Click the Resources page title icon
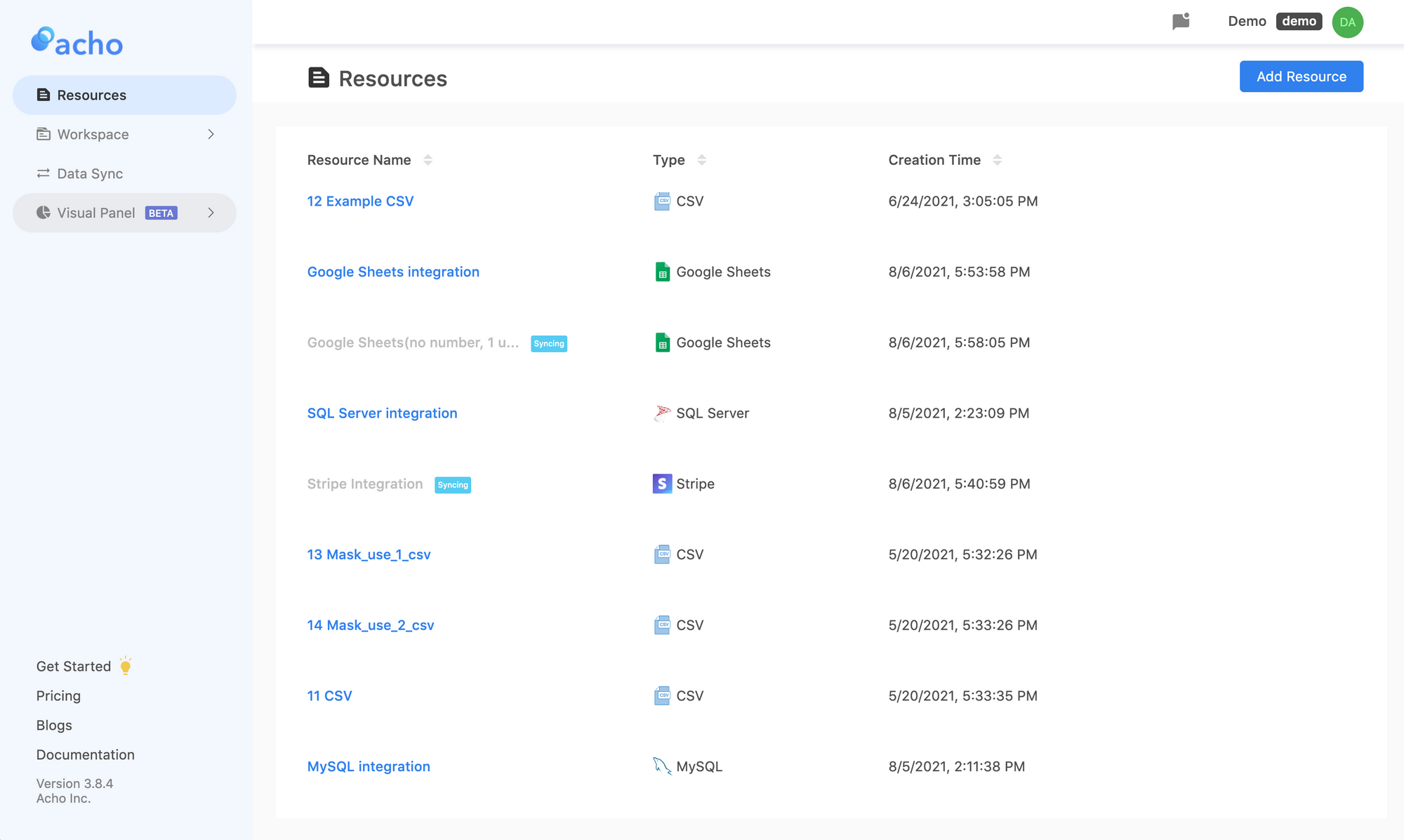Screen dimensions: 1404x840 [x=319, y=78]
